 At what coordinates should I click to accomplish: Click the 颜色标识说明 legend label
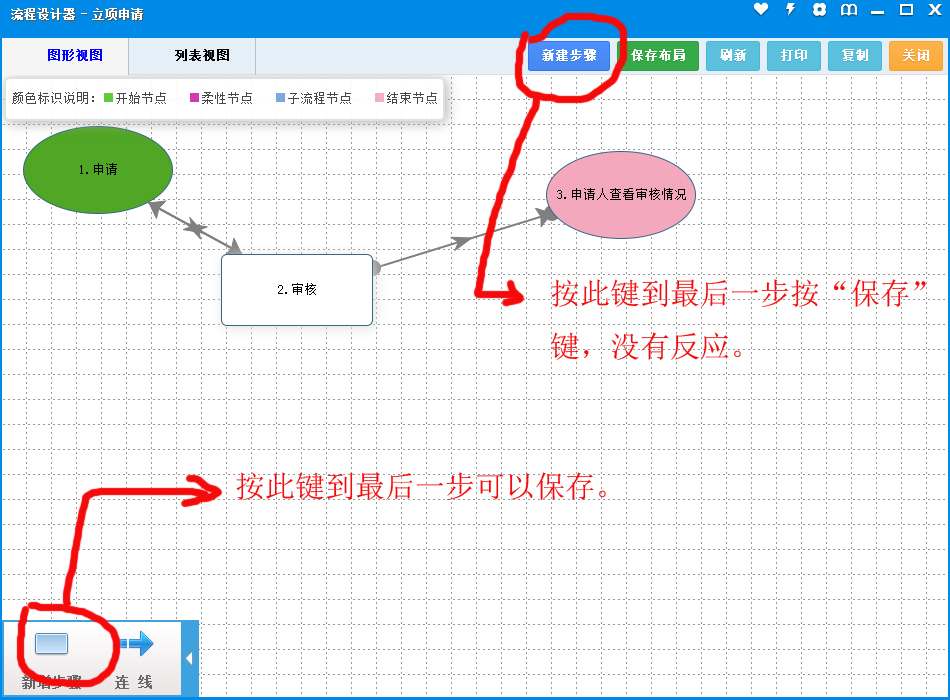point(53,98)
